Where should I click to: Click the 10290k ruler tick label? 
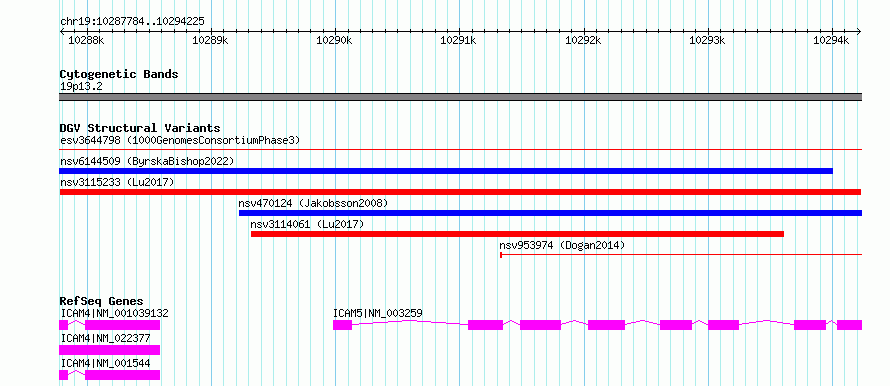(334, 40)
